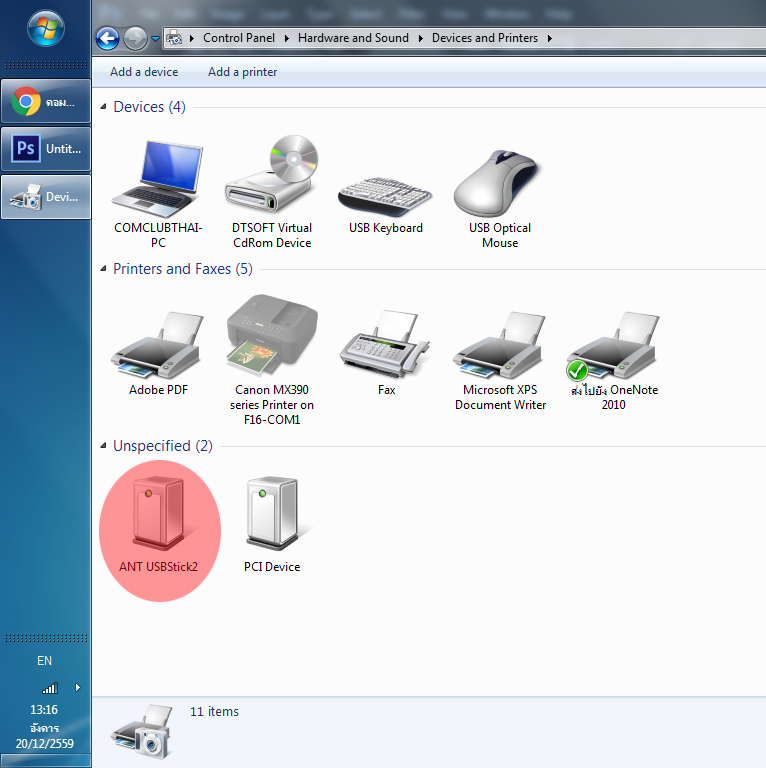Click the "Adobe PDF" label
Image resolution: width=766 pixels, height=768 pixels.
tap(158, 390)
